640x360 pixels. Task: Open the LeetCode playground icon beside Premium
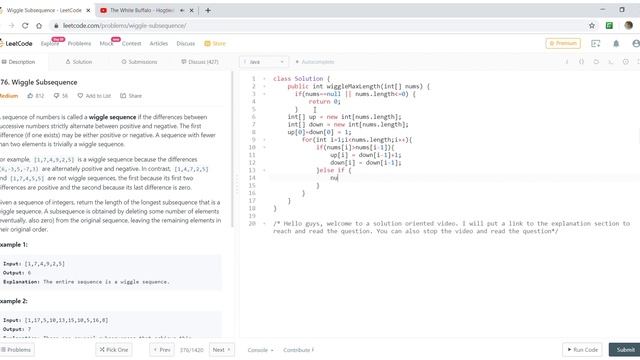click(596, 43)
